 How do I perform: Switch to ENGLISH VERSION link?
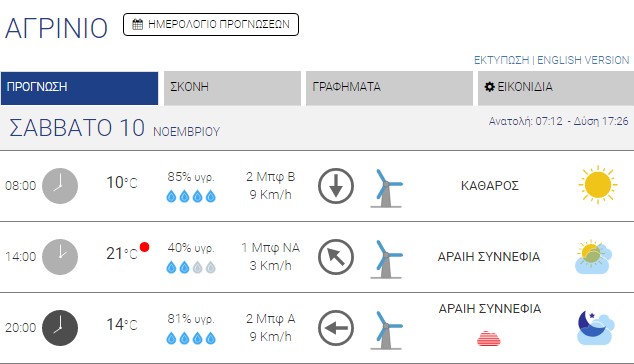[583, 60]
